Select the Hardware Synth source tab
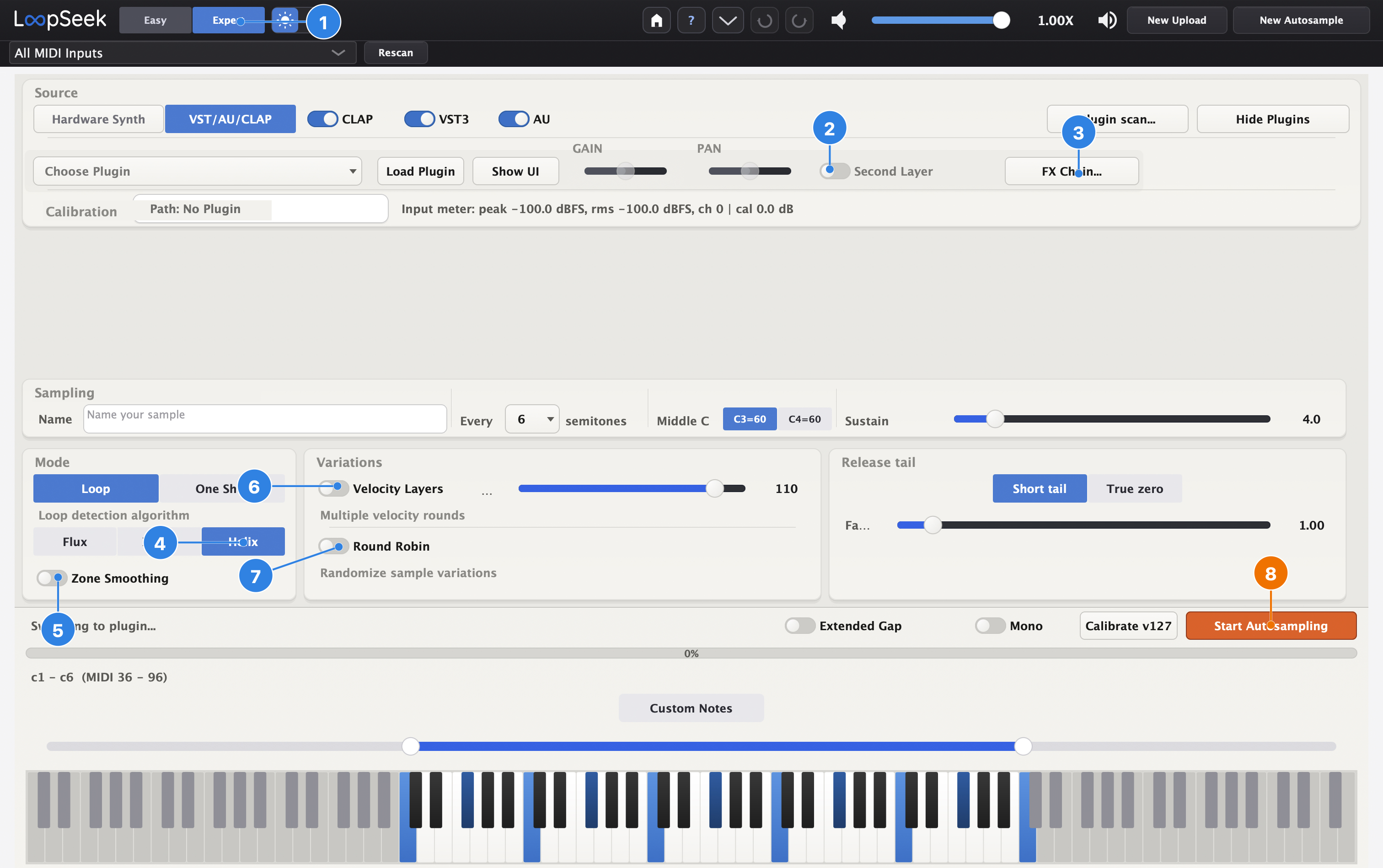Viewport: 1383px width, 868px height. (x=98, y=119)
